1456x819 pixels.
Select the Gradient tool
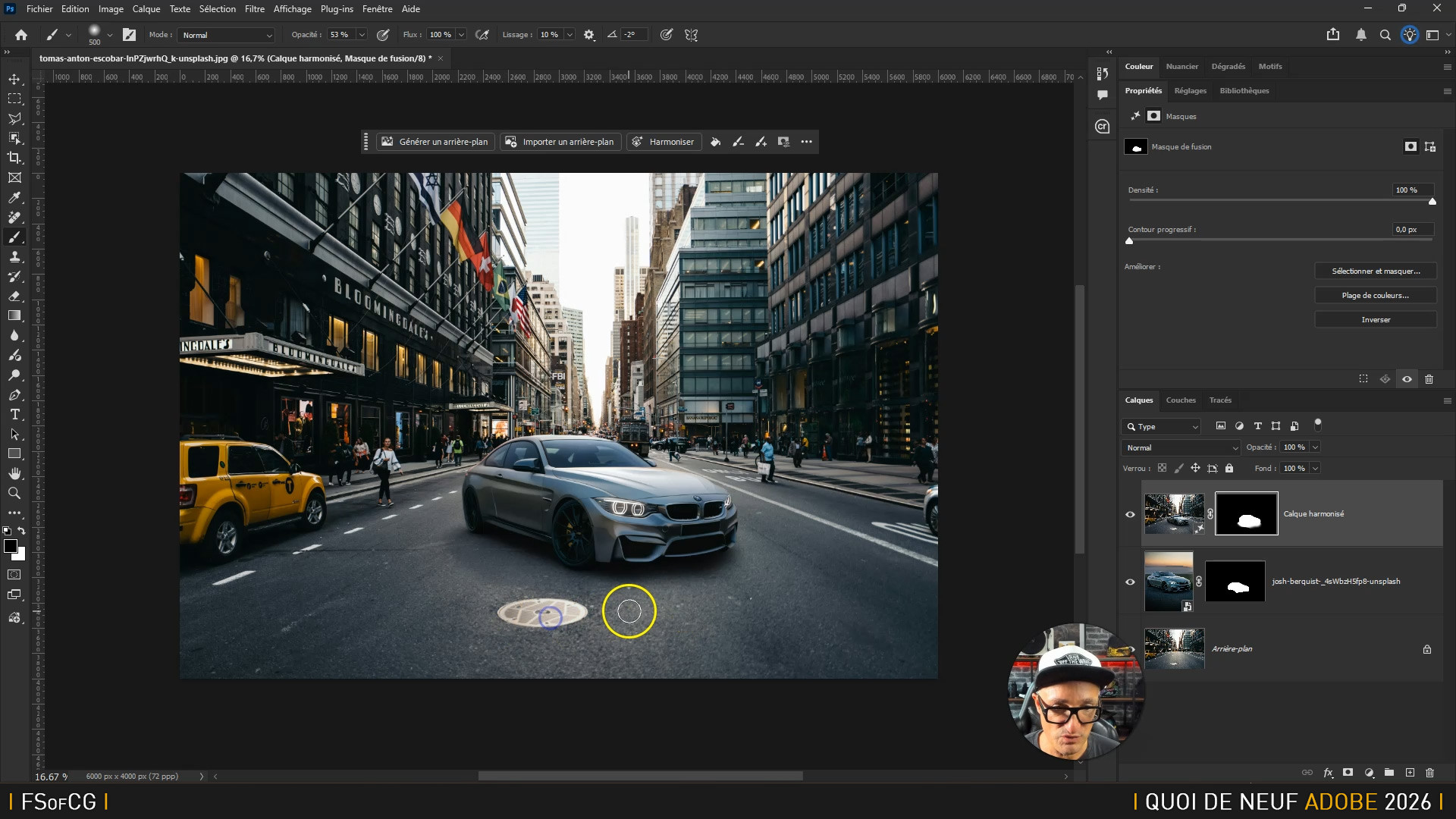point(14,315)
